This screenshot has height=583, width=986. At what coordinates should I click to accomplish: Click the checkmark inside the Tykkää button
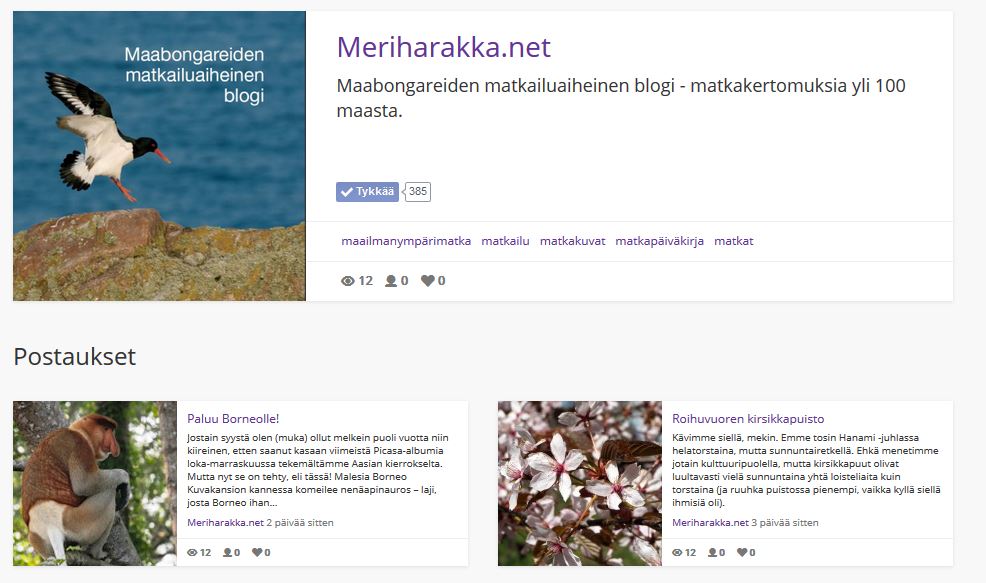348,191
